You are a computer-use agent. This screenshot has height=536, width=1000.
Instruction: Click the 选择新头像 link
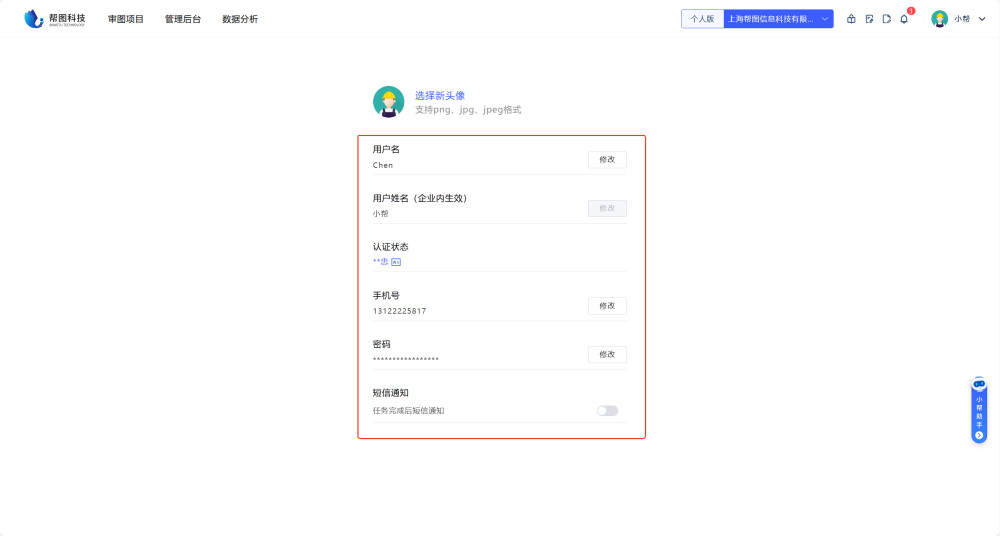(x=440, y=95)
